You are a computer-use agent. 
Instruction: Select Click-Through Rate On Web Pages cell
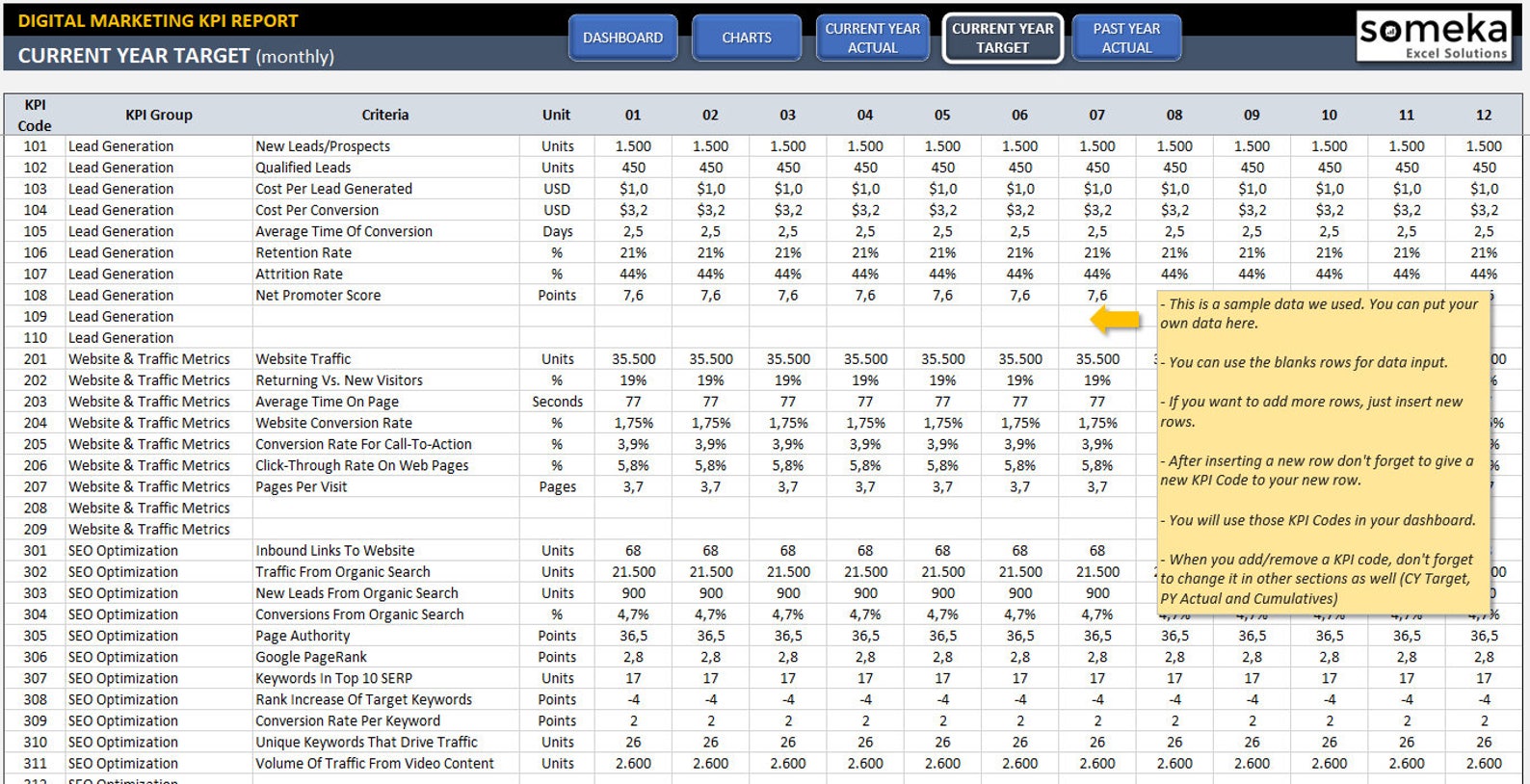tap(385, 465)
